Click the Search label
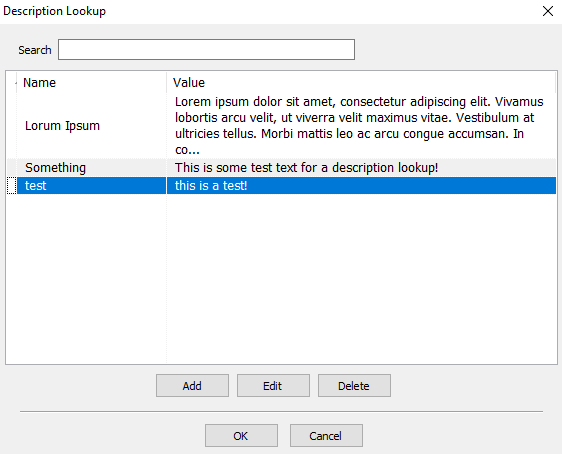 click(x=35, y=50)
